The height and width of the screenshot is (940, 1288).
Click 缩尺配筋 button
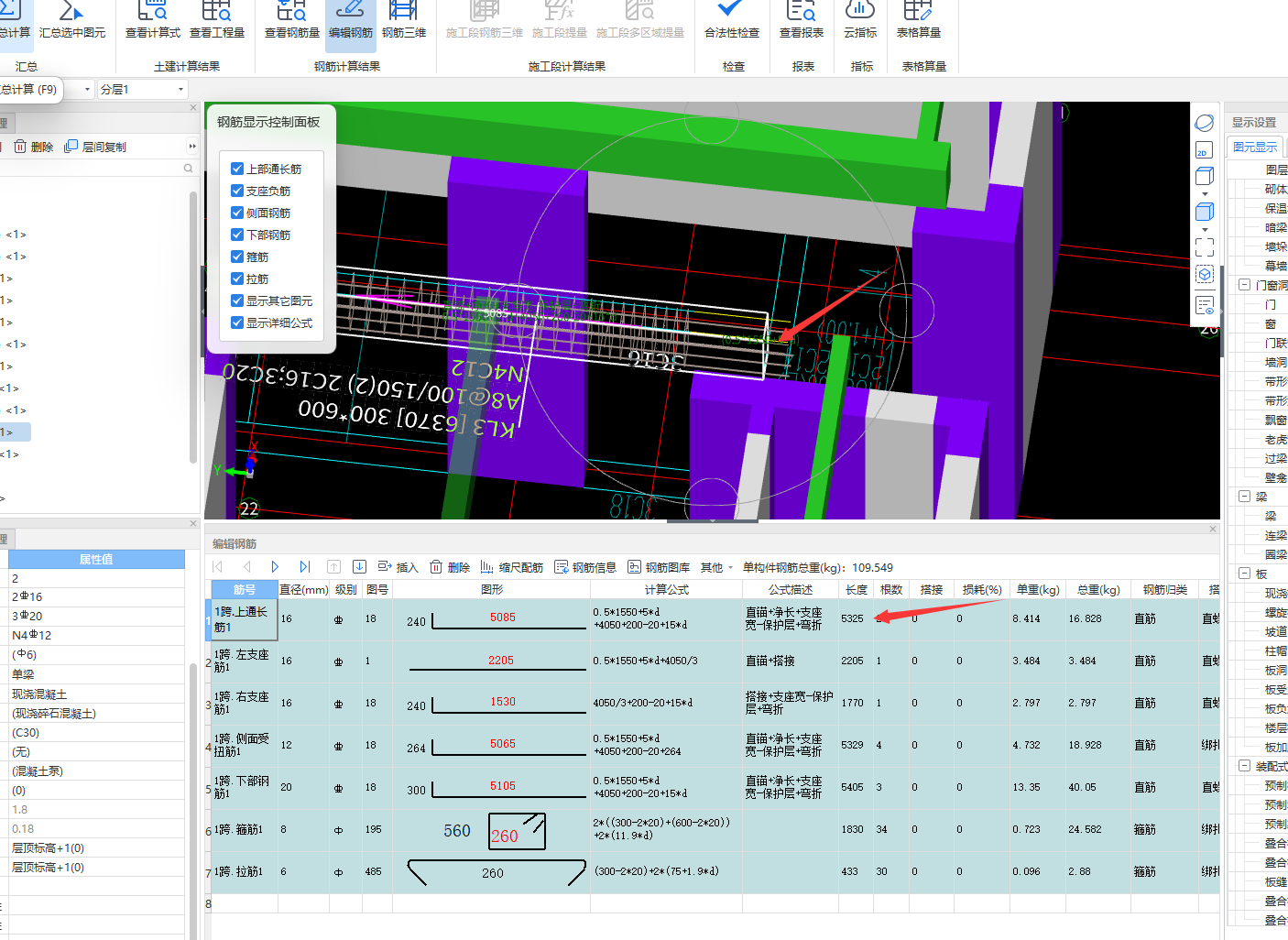click(x=512, y=568)
